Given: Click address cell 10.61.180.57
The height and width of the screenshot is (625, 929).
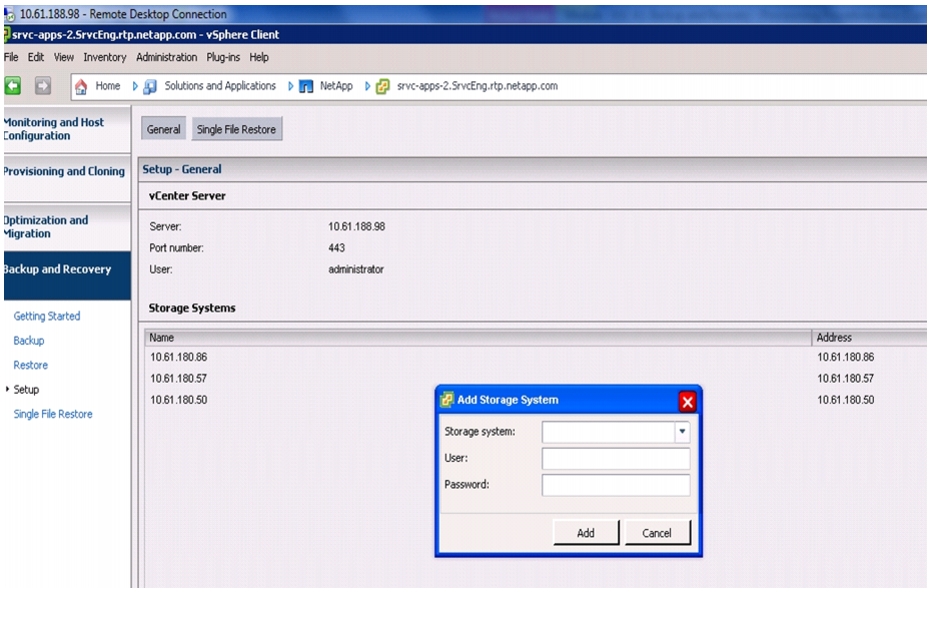Looking at the screenshot, I should tap(845, 379).
